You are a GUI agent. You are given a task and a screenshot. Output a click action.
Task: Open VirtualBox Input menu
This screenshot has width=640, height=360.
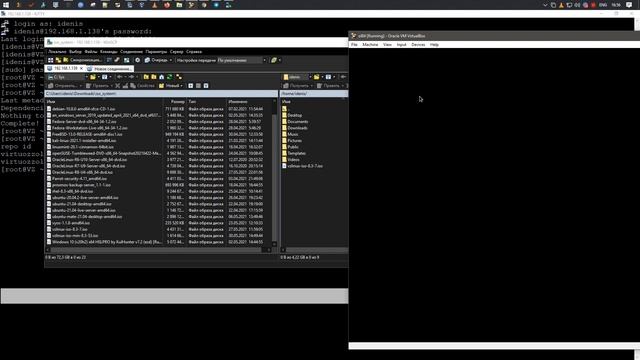[401, 44]
